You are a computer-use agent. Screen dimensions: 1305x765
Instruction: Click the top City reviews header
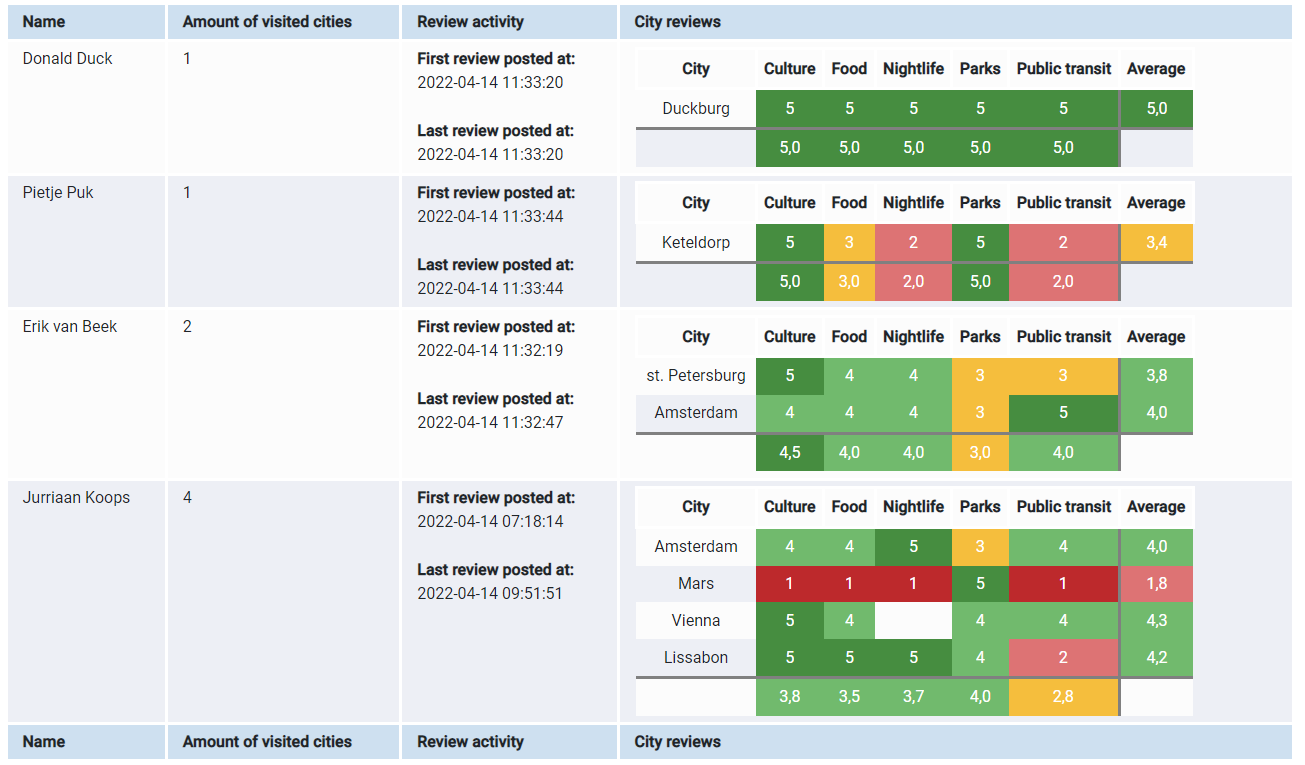tap(955, 21)
